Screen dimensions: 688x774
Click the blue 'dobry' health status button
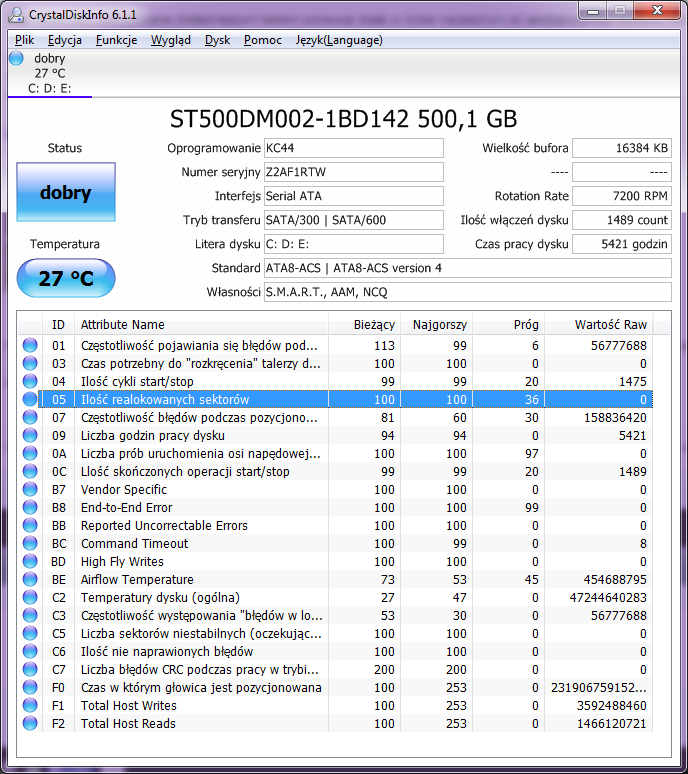66,192
